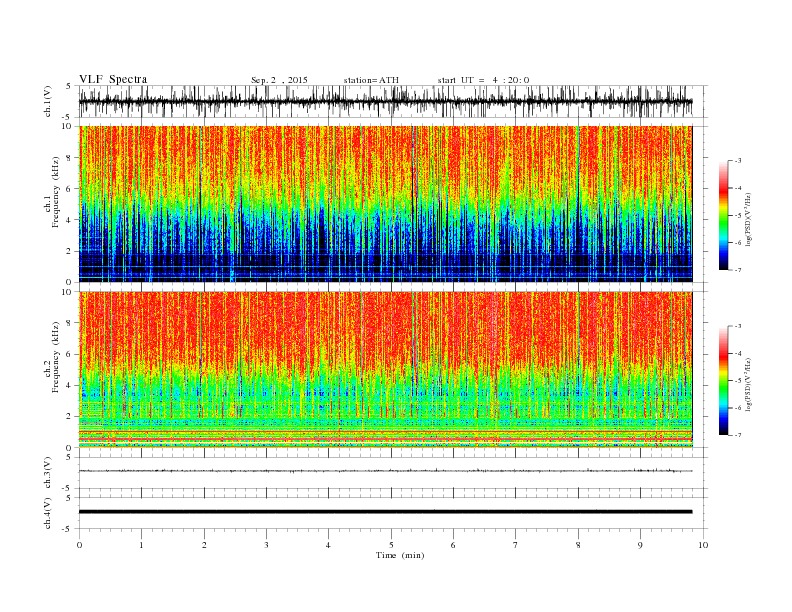Click the "ch.1(V)" waveform axis label

48,101
